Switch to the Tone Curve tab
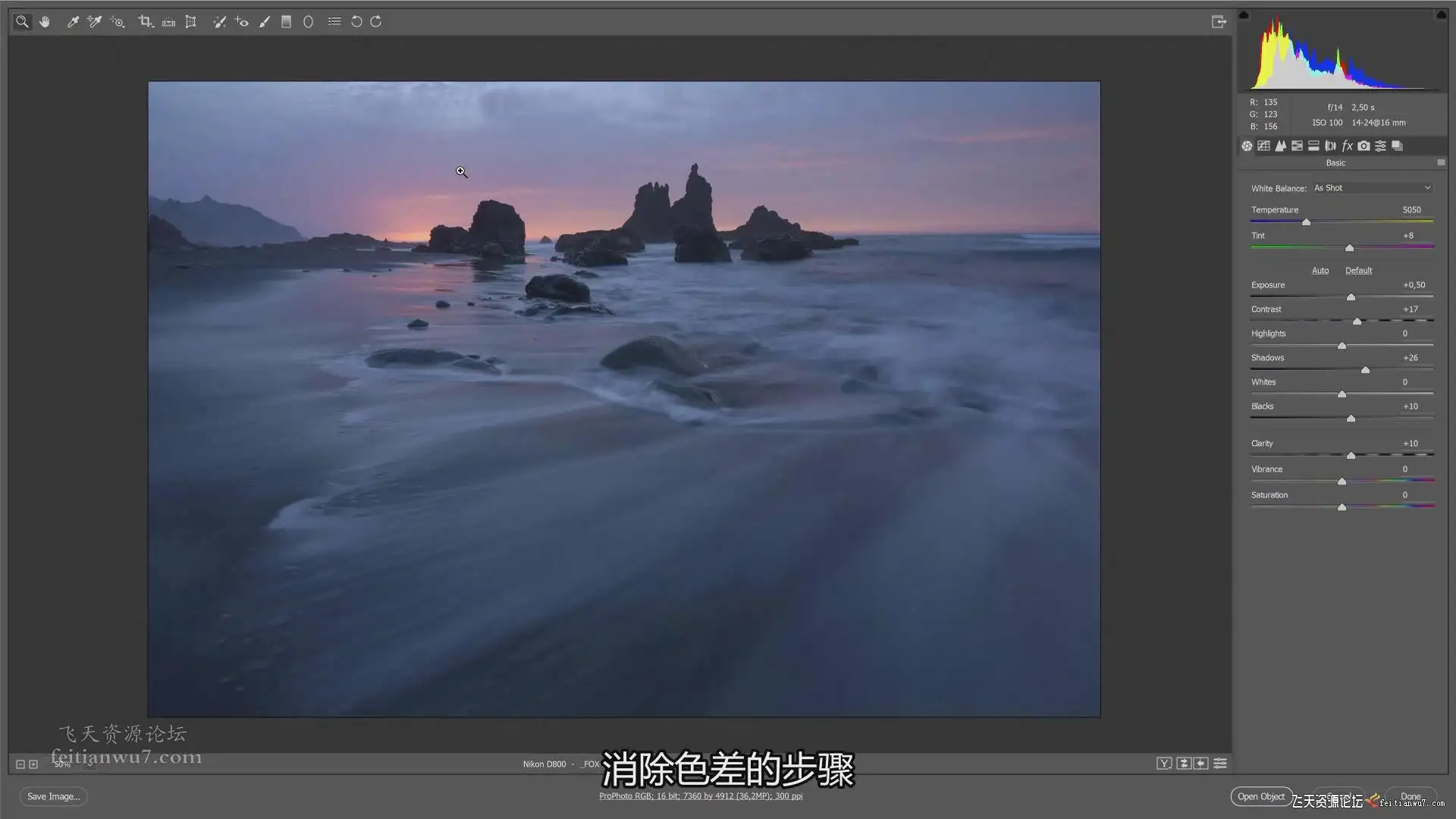The image size is (1456, 819). coord(1263,146)
